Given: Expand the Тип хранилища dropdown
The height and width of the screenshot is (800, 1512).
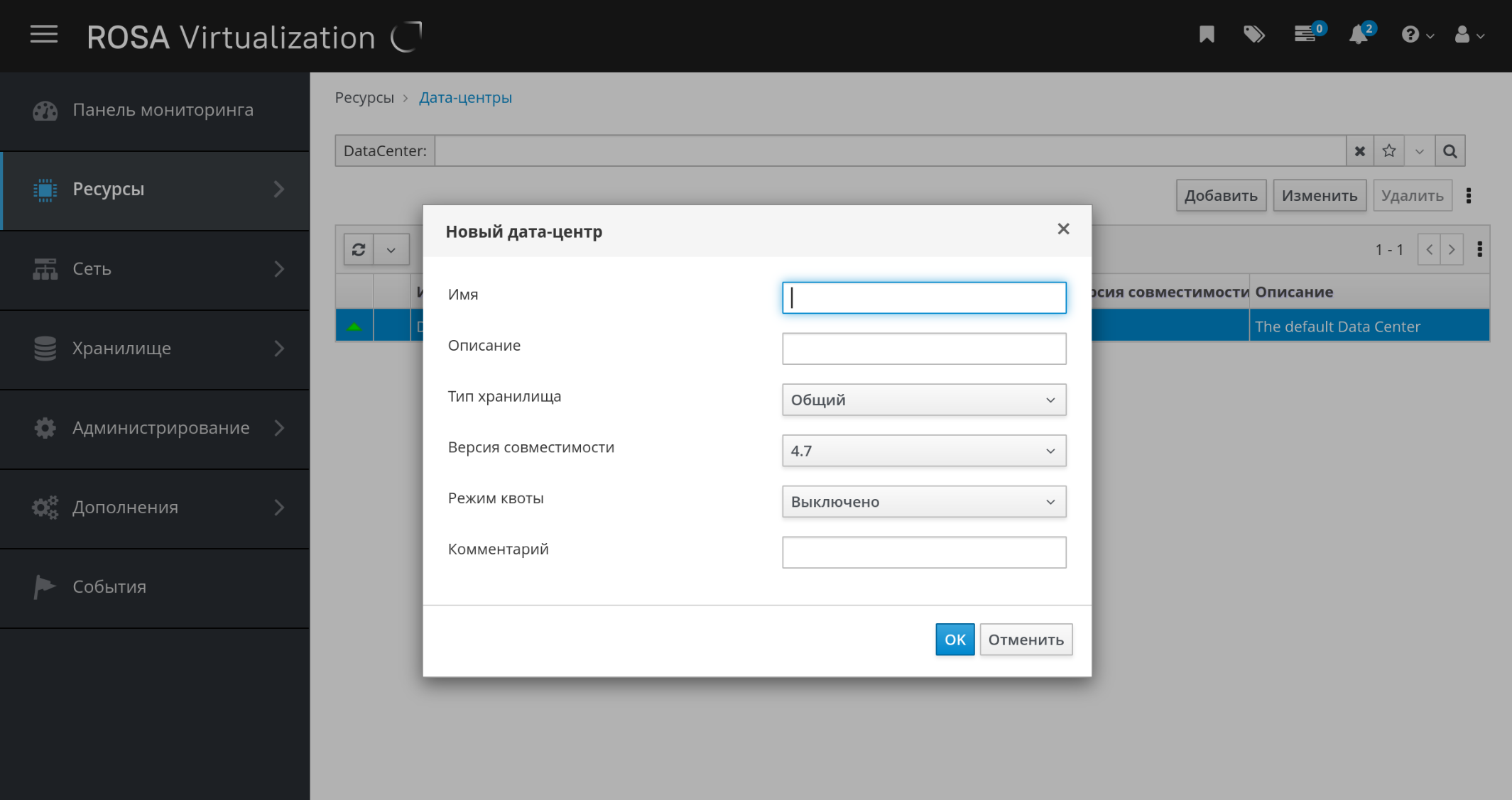Looking at the screenshot, I should (x=923, y=400).
